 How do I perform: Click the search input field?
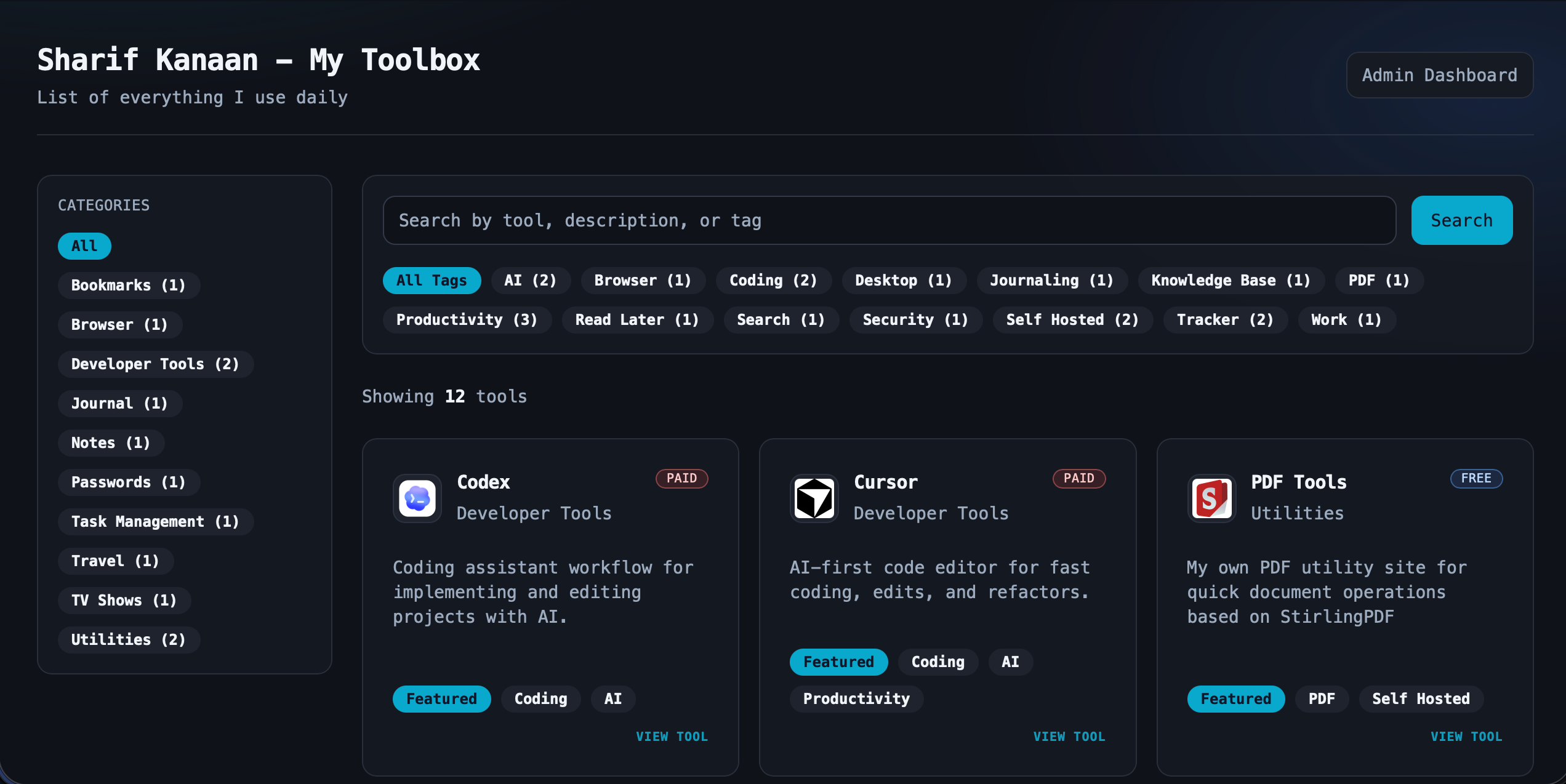coord(886,220)
